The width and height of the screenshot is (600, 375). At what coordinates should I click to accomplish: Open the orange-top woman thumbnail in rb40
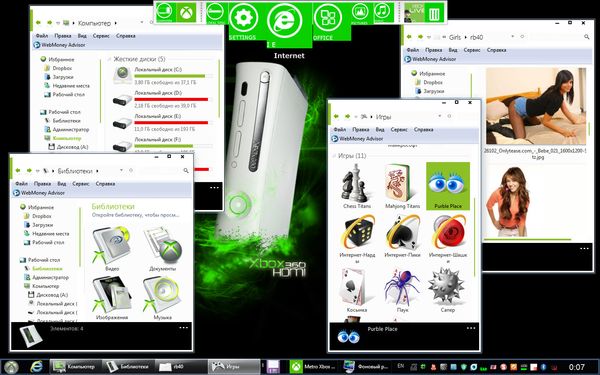pyautogui.click(x=508, y=202)
